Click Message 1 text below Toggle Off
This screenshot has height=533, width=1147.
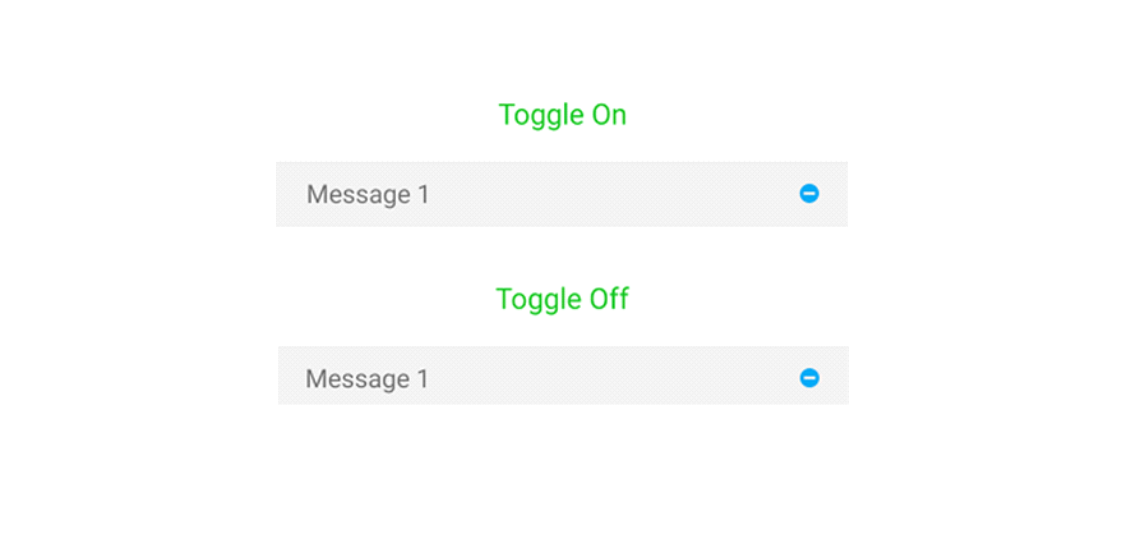(x=367, y=379)
